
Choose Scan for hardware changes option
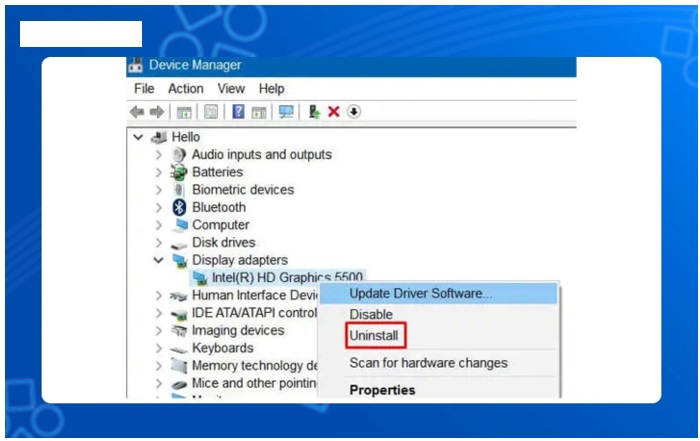tap(428, 363)
